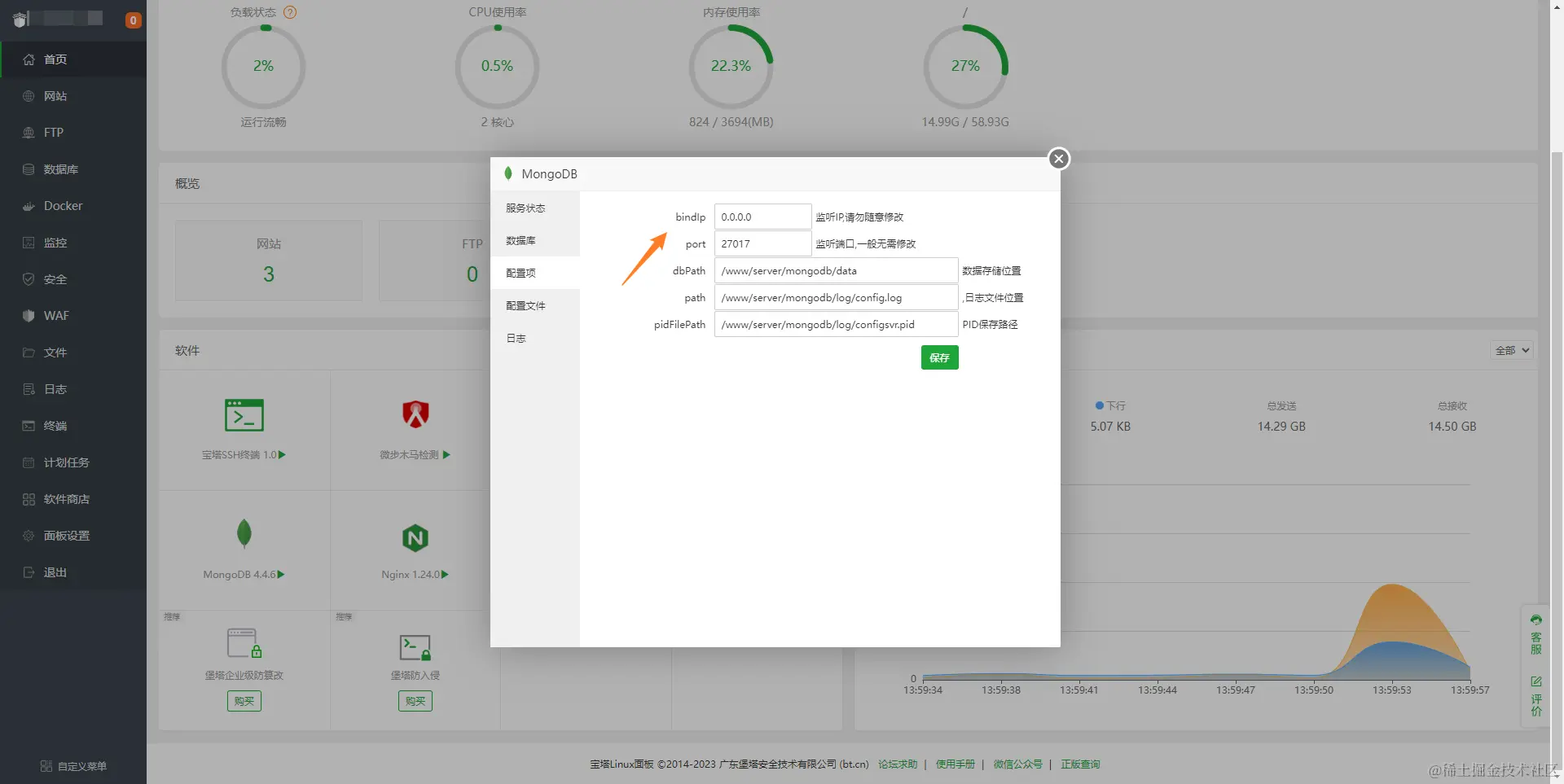The image size is (1564, 784).
Task: Click the 内存使用率 22.3% gauge
Action: (731, 67)
